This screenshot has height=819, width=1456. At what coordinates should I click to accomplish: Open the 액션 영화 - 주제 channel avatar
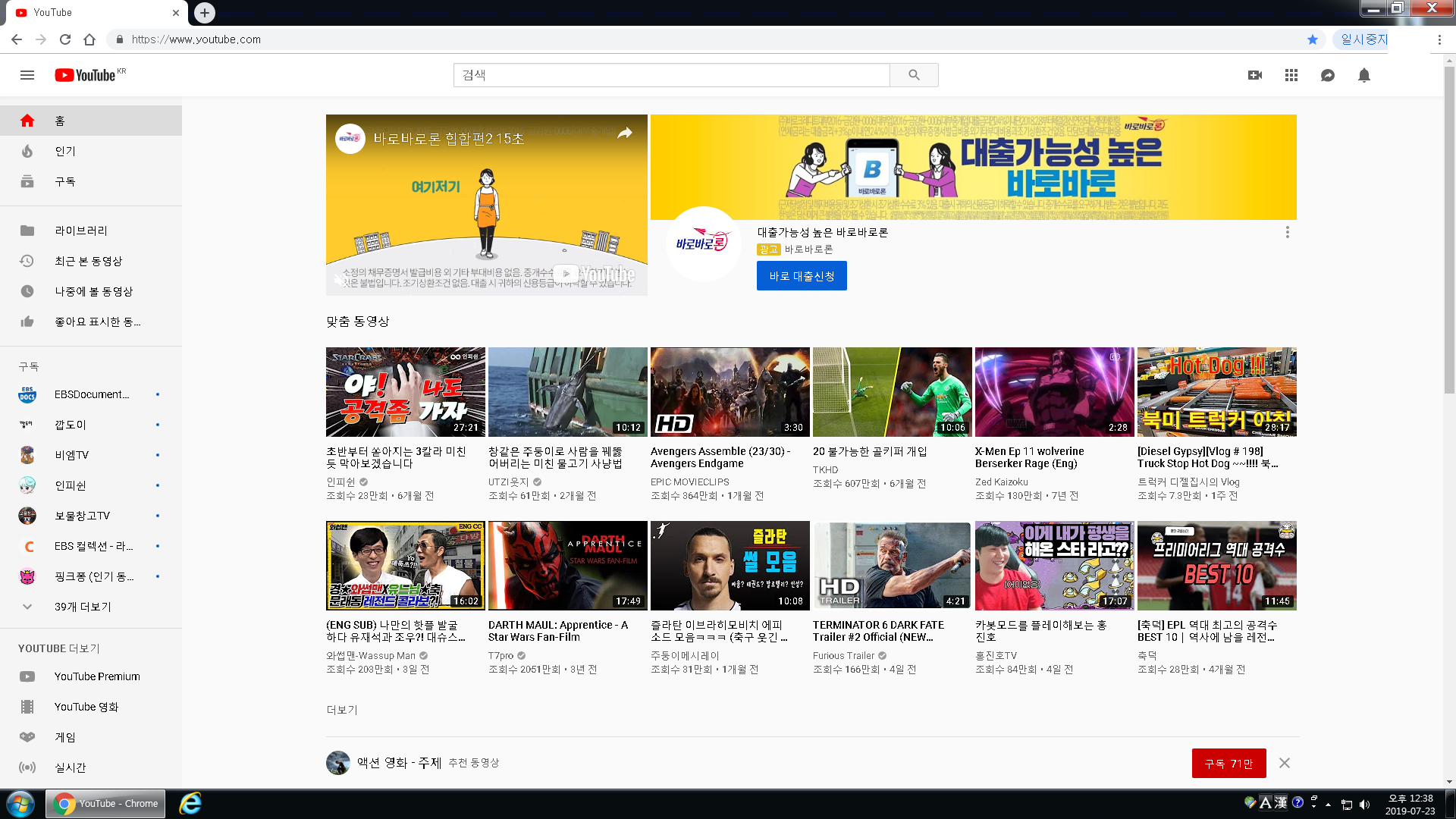click(x=338, y=763)
